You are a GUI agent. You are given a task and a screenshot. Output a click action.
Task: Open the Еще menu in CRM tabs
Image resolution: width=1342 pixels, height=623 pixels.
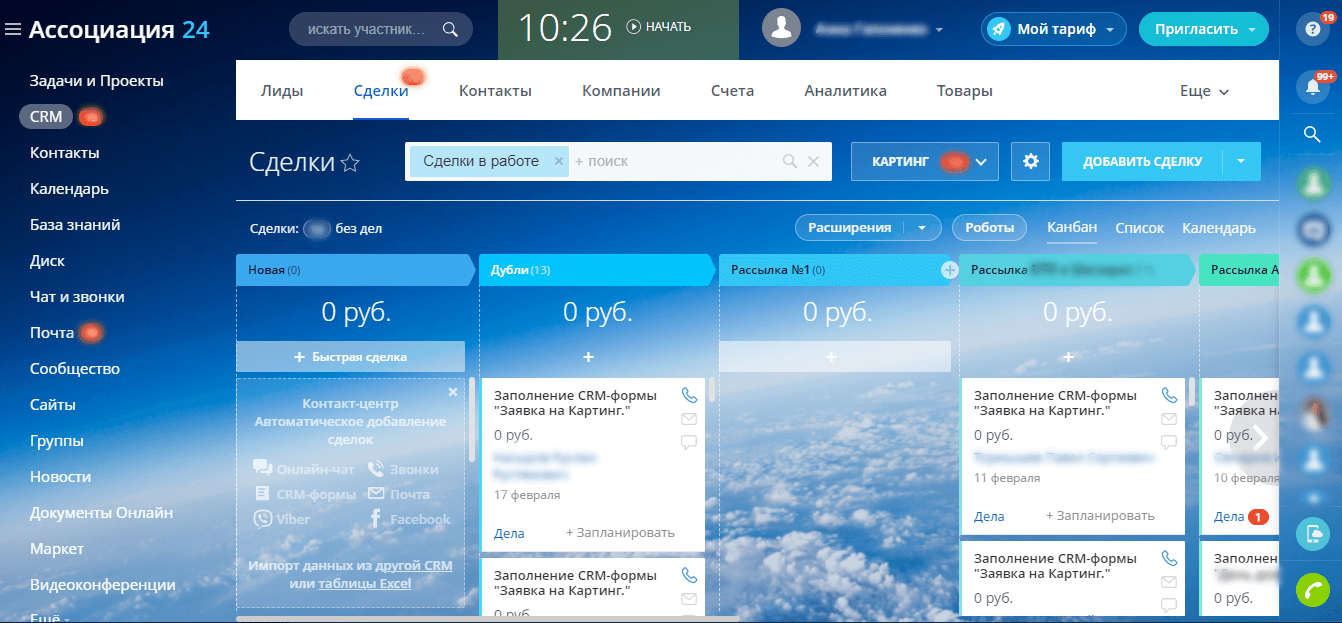click(x=1205, y=90)
